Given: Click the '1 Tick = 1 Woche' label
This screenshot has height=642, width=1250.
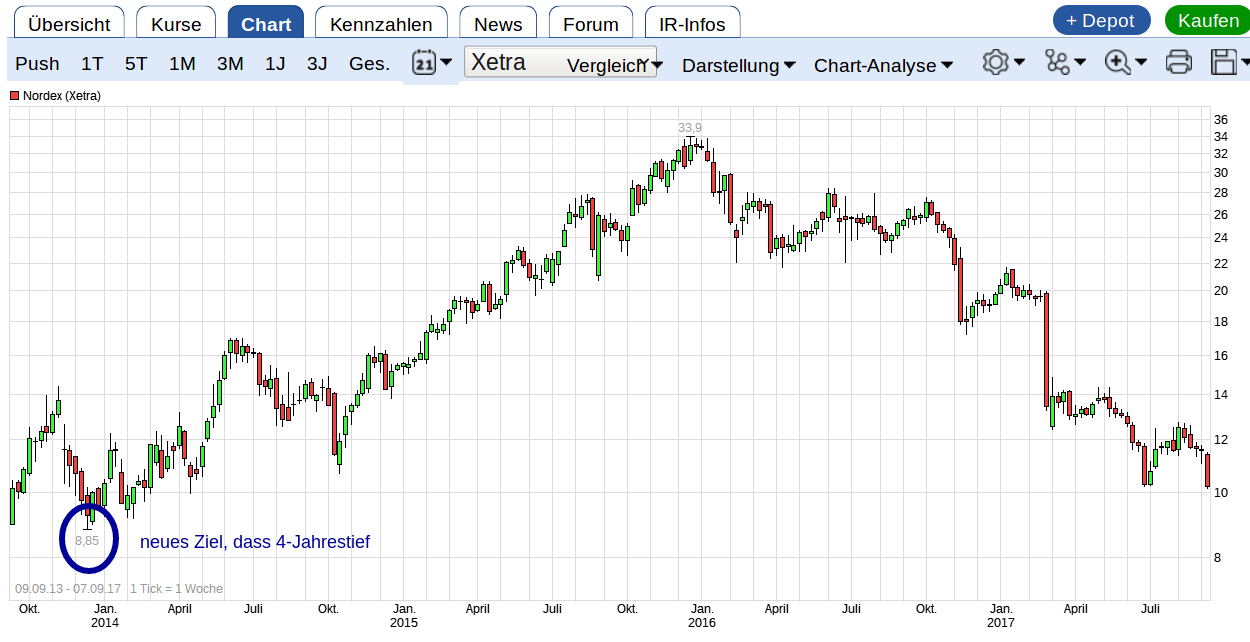Looking at the screenshot, I should (x=176, y=589).
